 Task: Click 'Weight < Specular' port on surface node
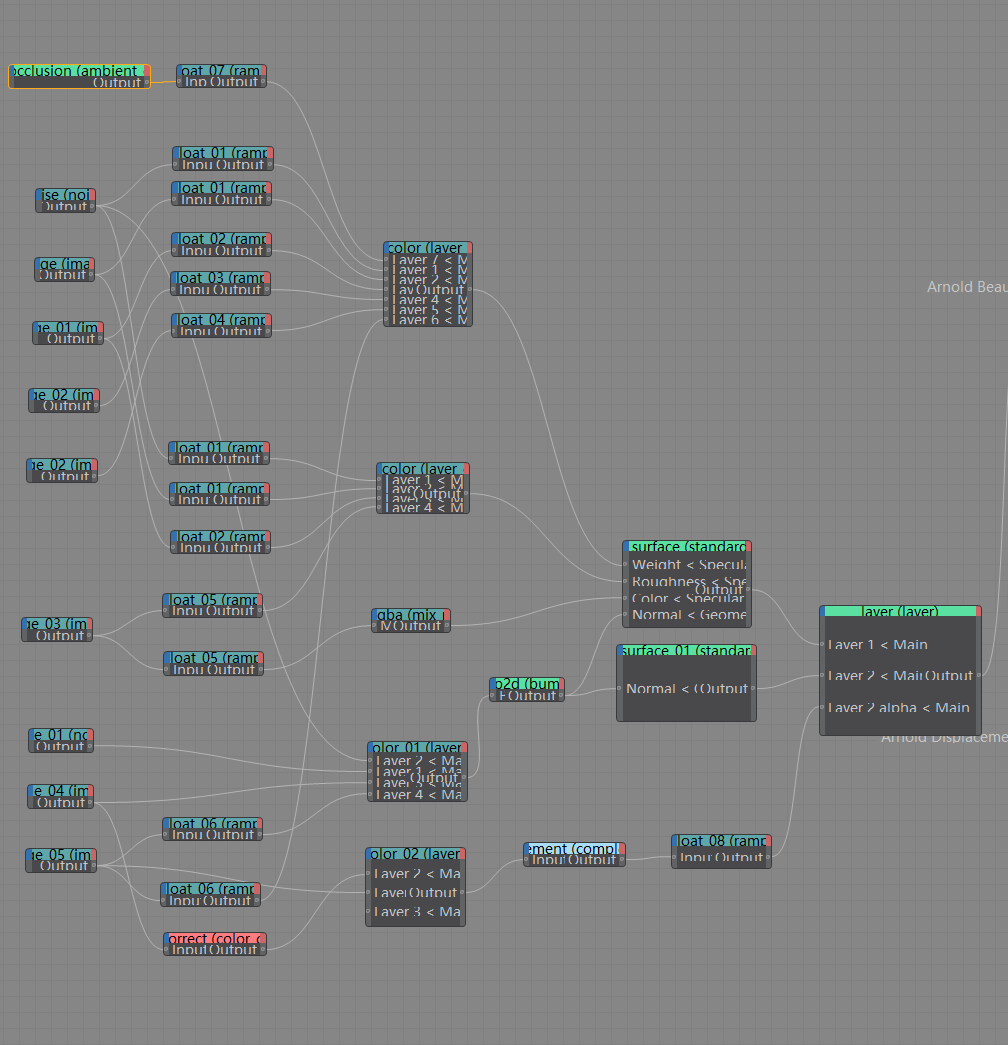[x=625, y=564]
